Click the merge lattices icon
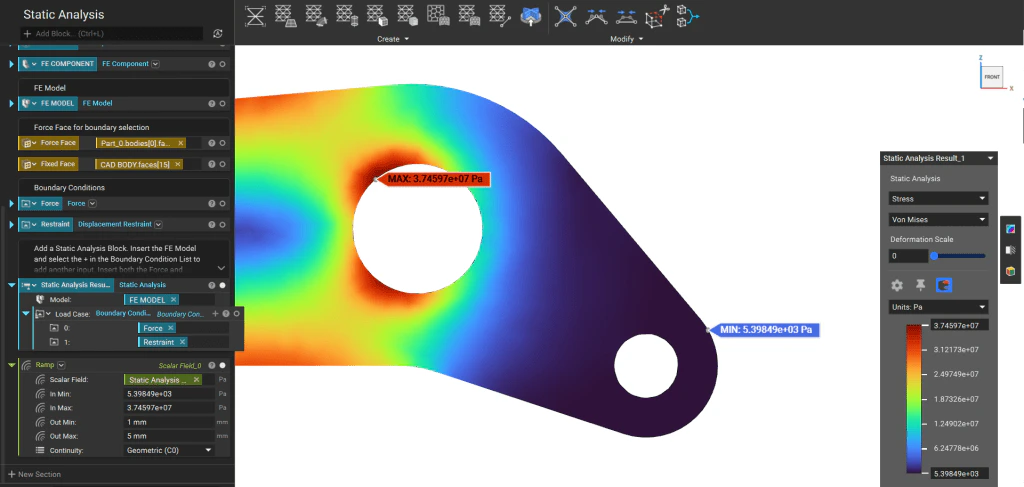 (688, 16)
